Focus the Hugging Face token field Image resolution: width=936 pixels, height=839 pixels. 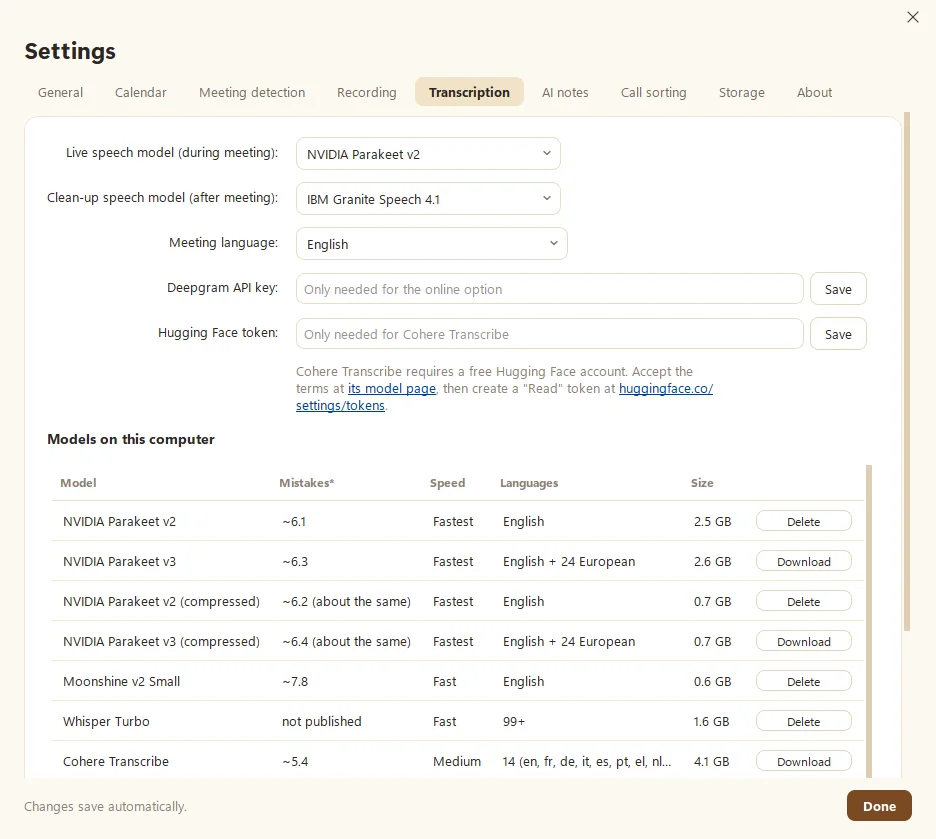point(549,334)
